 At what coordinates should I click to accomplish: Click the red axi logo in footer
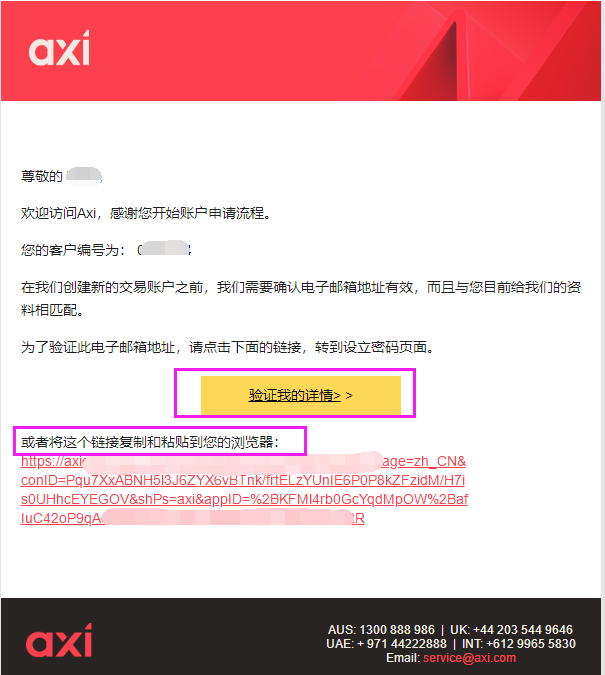(59, 640)
